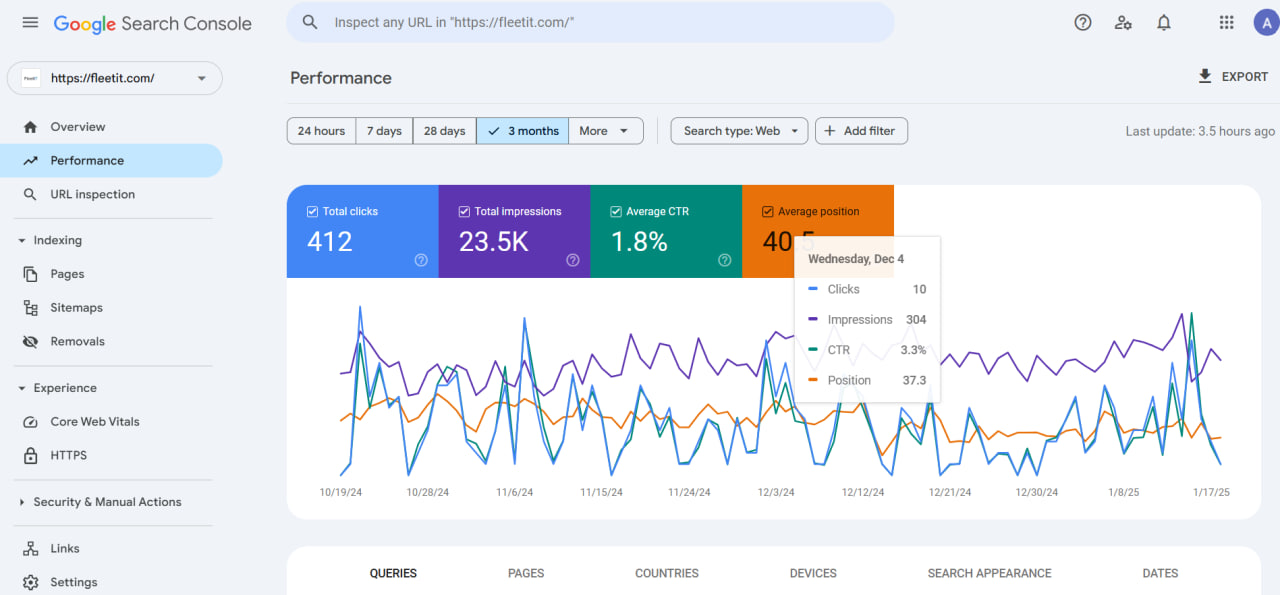Screen dimensions: 1280x595
Task: Select the 7 days date range
Action: tap(384, 131)
